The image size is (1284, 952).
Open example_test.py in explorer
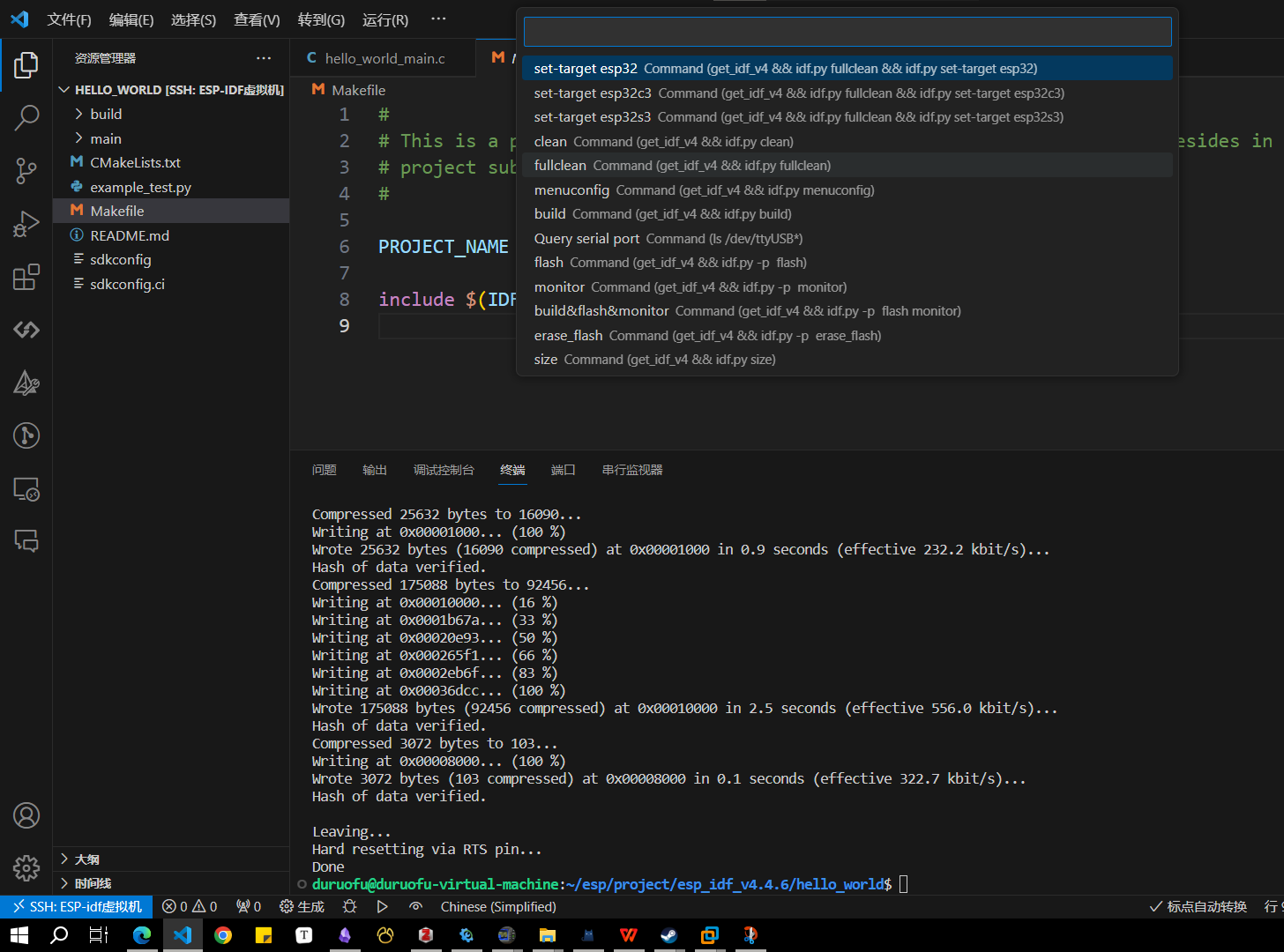click(171, 187)
